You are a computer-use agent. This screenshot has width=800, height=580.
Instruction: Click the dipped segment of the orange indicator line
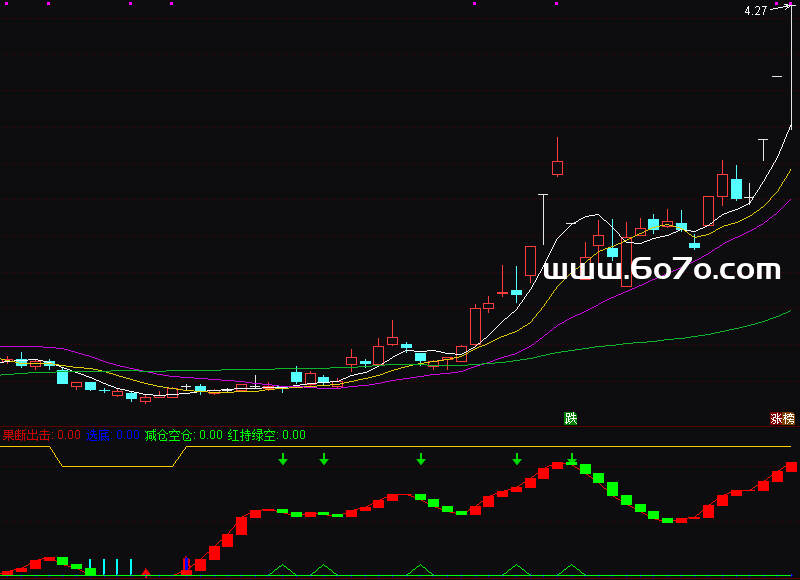pyautogui.click(x=120, y=466)
